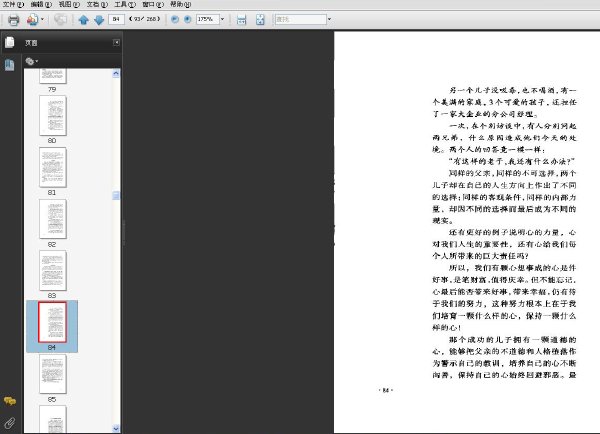Open the zoom percentage dropdown arrow
Viewport: 600px width, 434px height.
[x=222, y=19]
